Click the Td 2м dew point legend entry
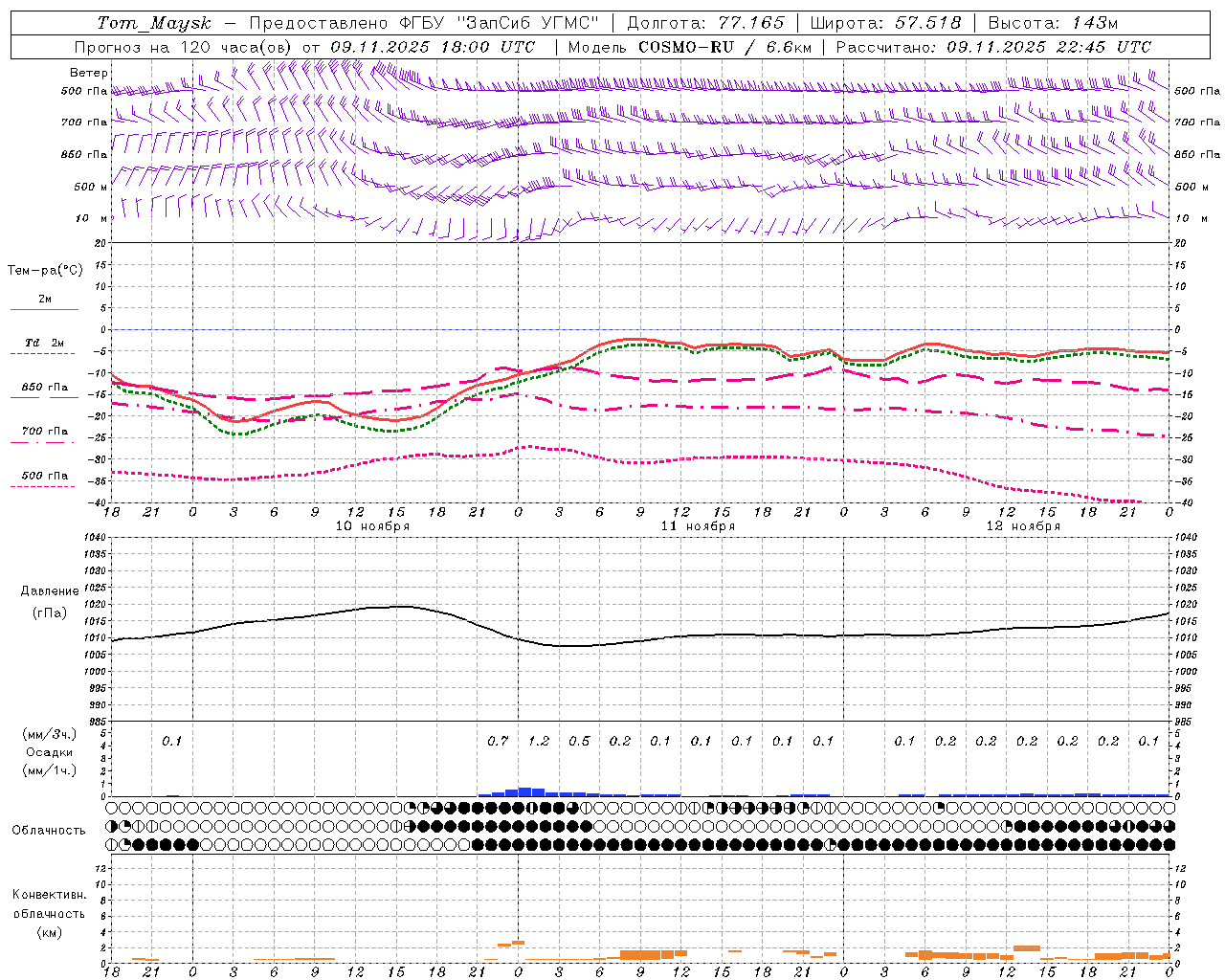Screen dimensions: 1225x980 [44, 343]
